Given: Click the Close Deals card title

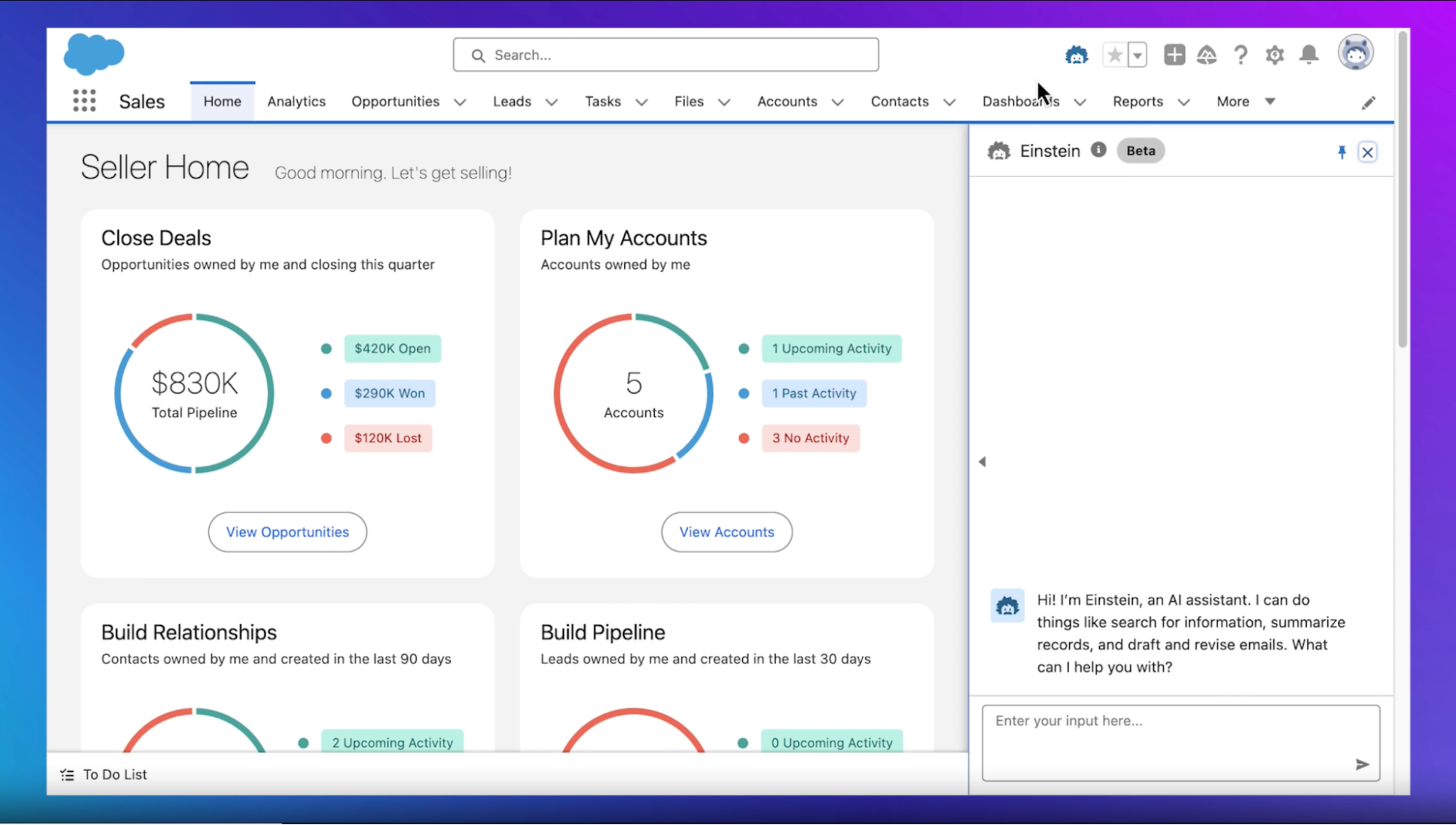Looking at the screenshot, I should coord(156,238).
